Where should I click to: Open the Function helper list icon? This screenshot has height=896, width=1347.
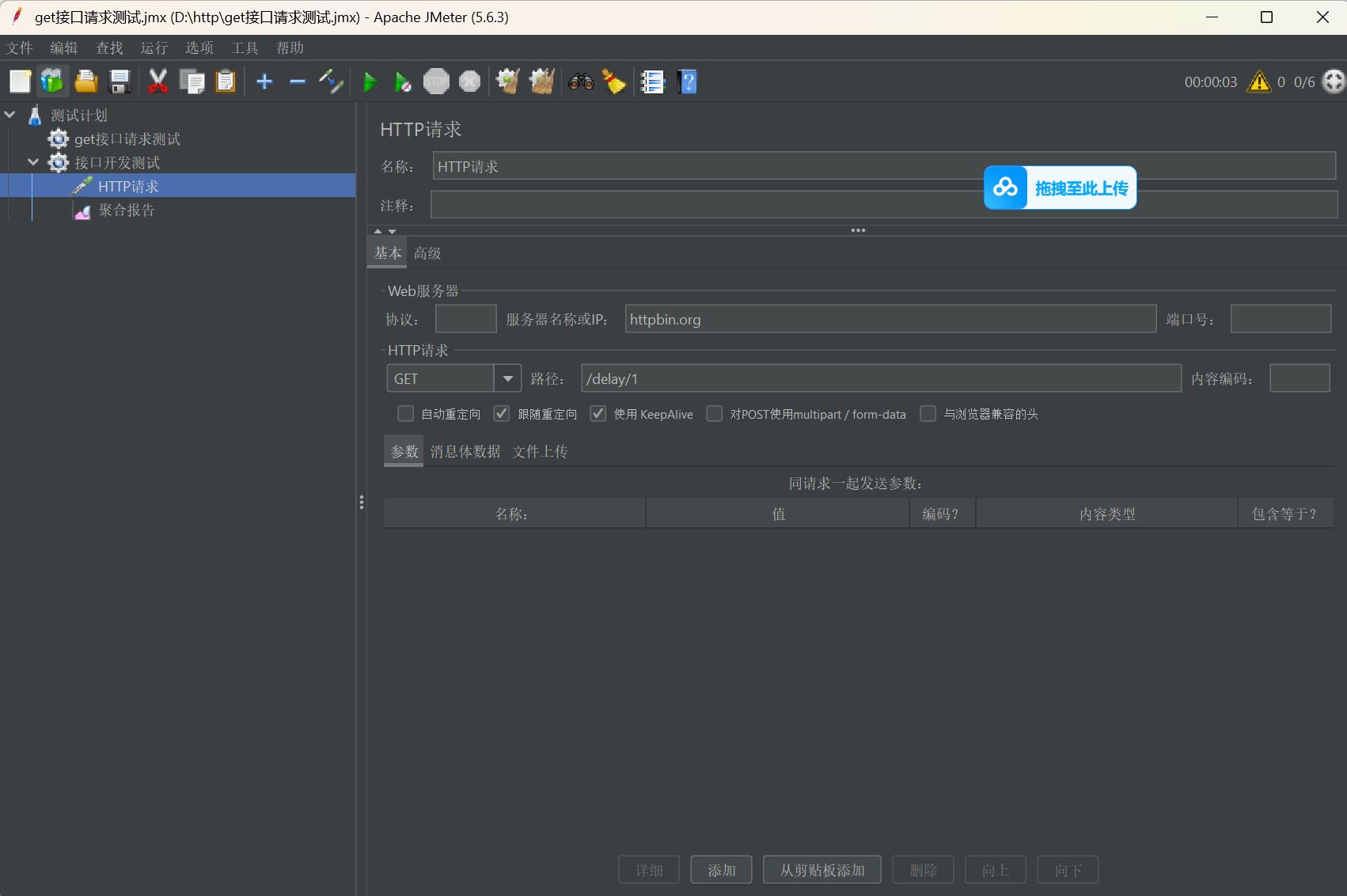click(x=653, y=82)
